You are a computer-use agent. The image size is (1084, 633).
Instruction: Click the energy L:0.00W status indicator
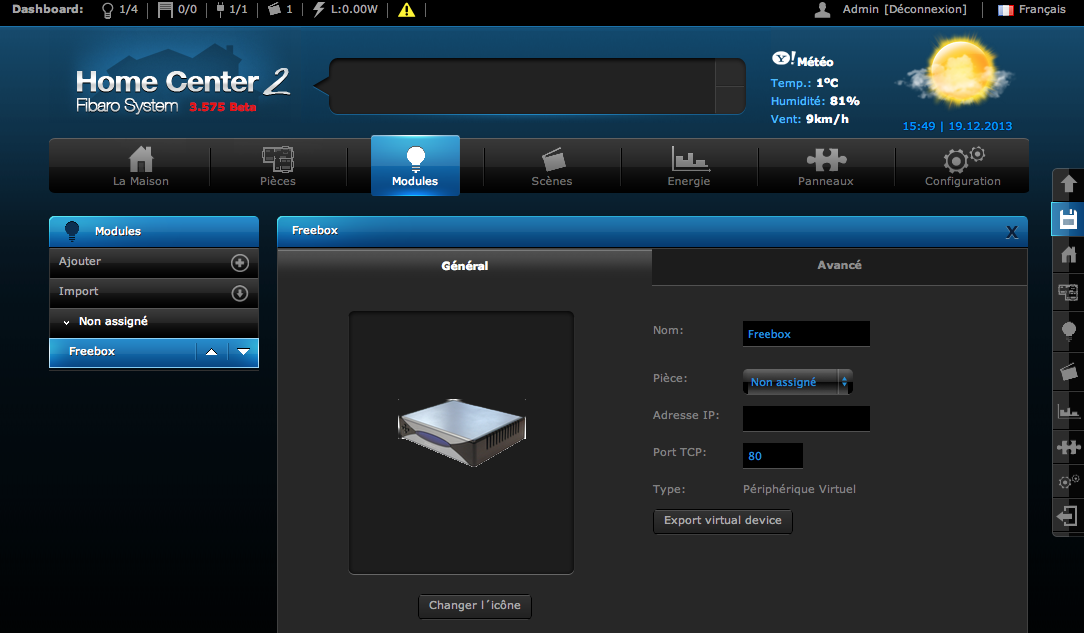[x=344, y=10]
